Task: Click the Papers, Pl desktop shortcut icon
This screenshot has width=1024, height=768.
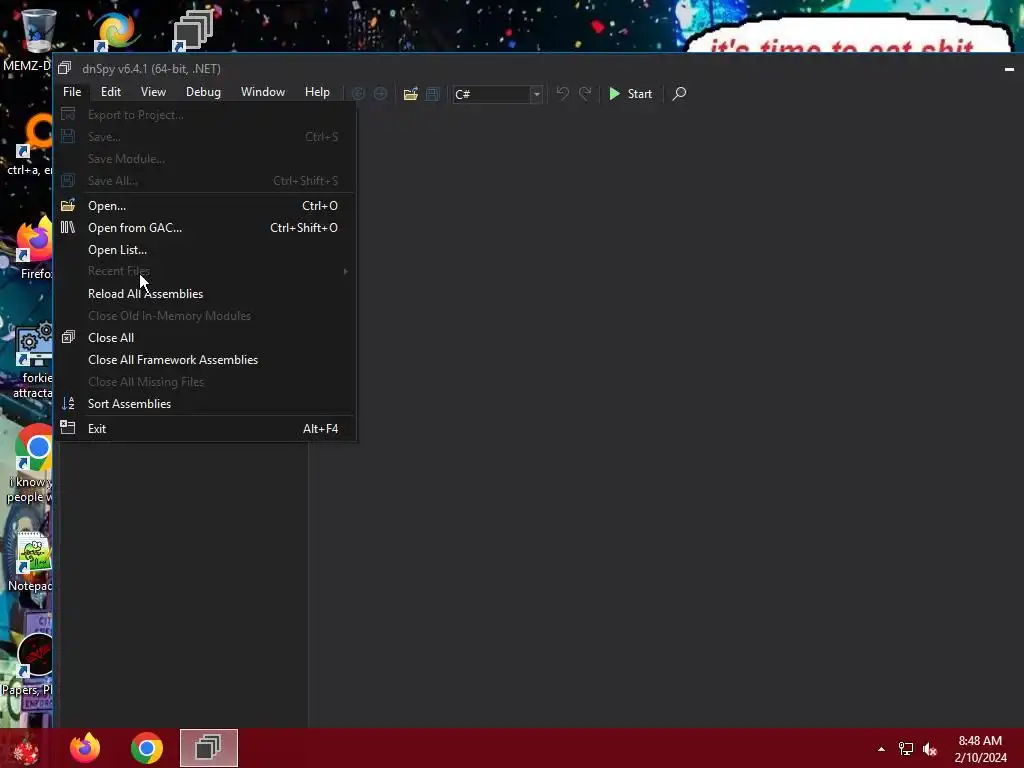Action: click(x=34, y=654)
